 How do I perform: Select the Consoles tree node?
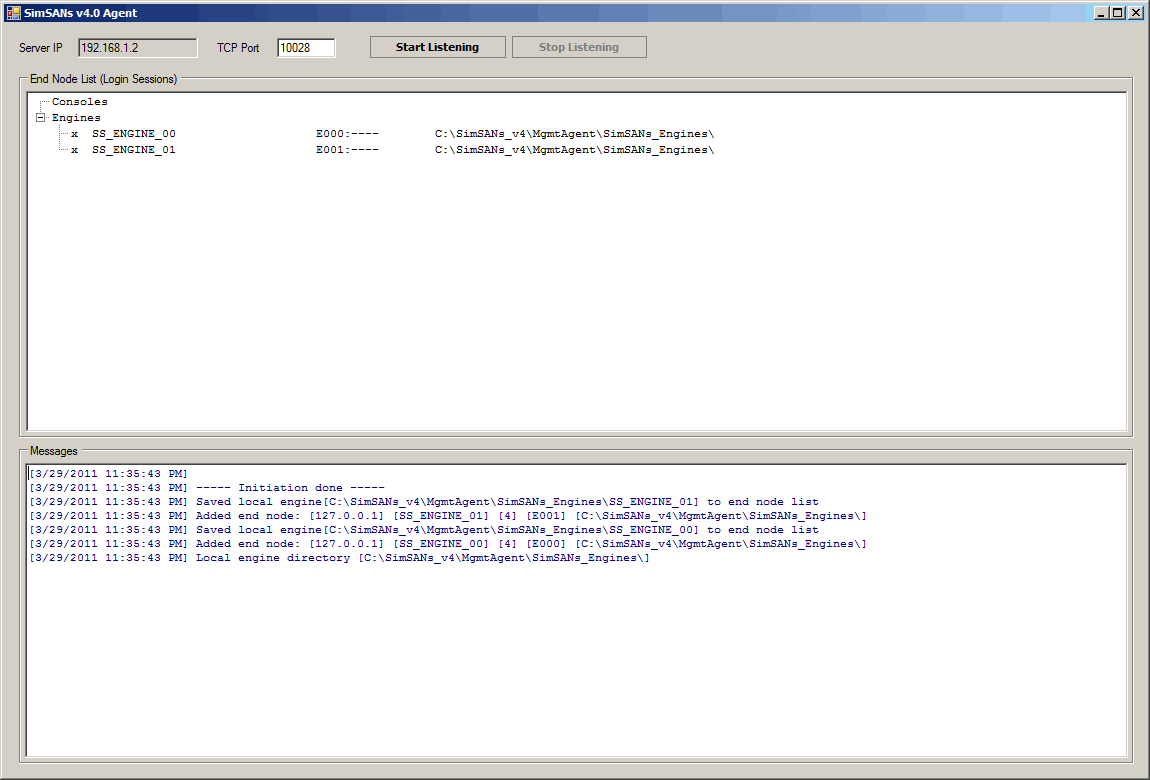point(79,102)
